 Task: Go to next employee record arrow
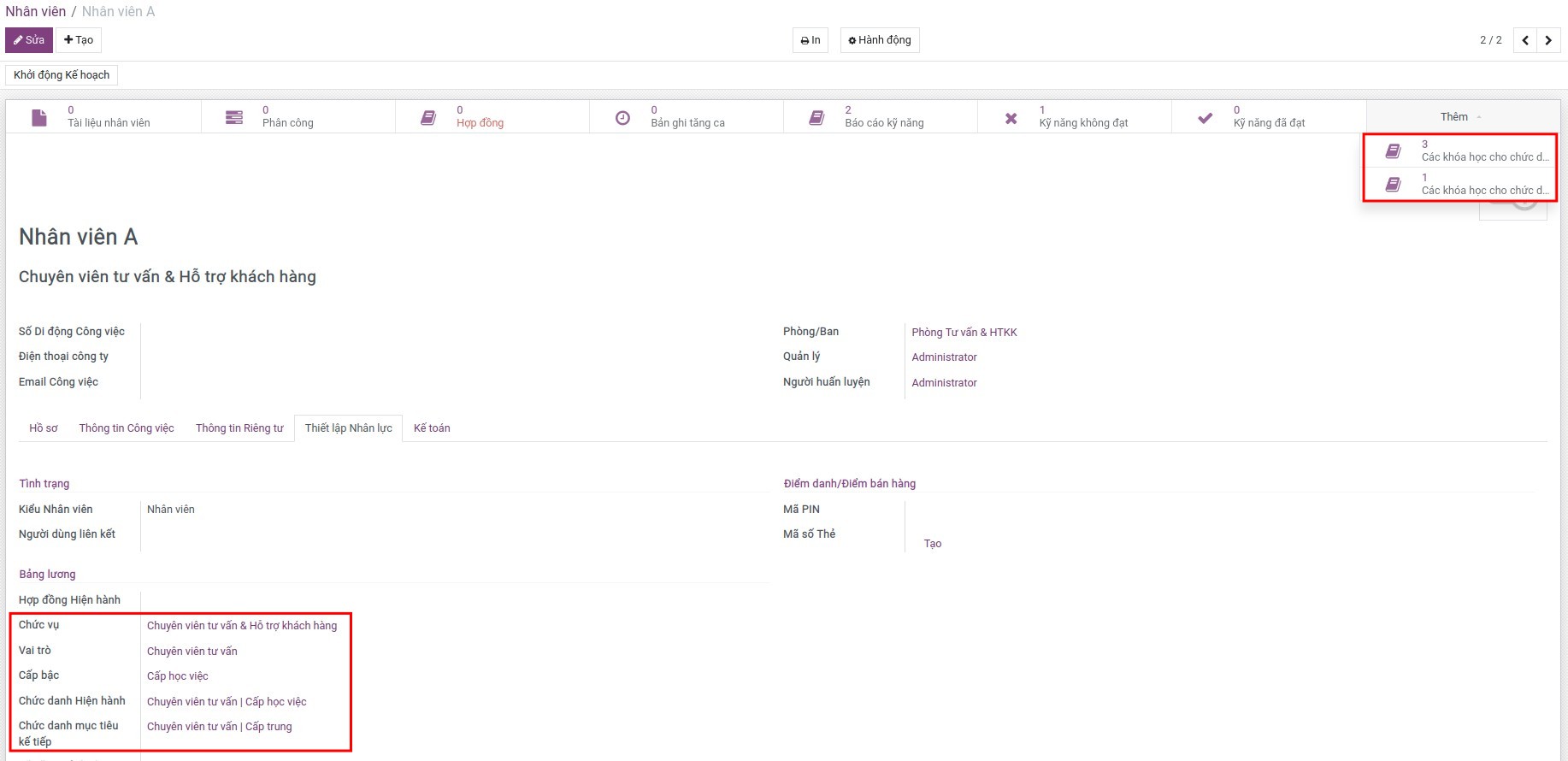1548,40
